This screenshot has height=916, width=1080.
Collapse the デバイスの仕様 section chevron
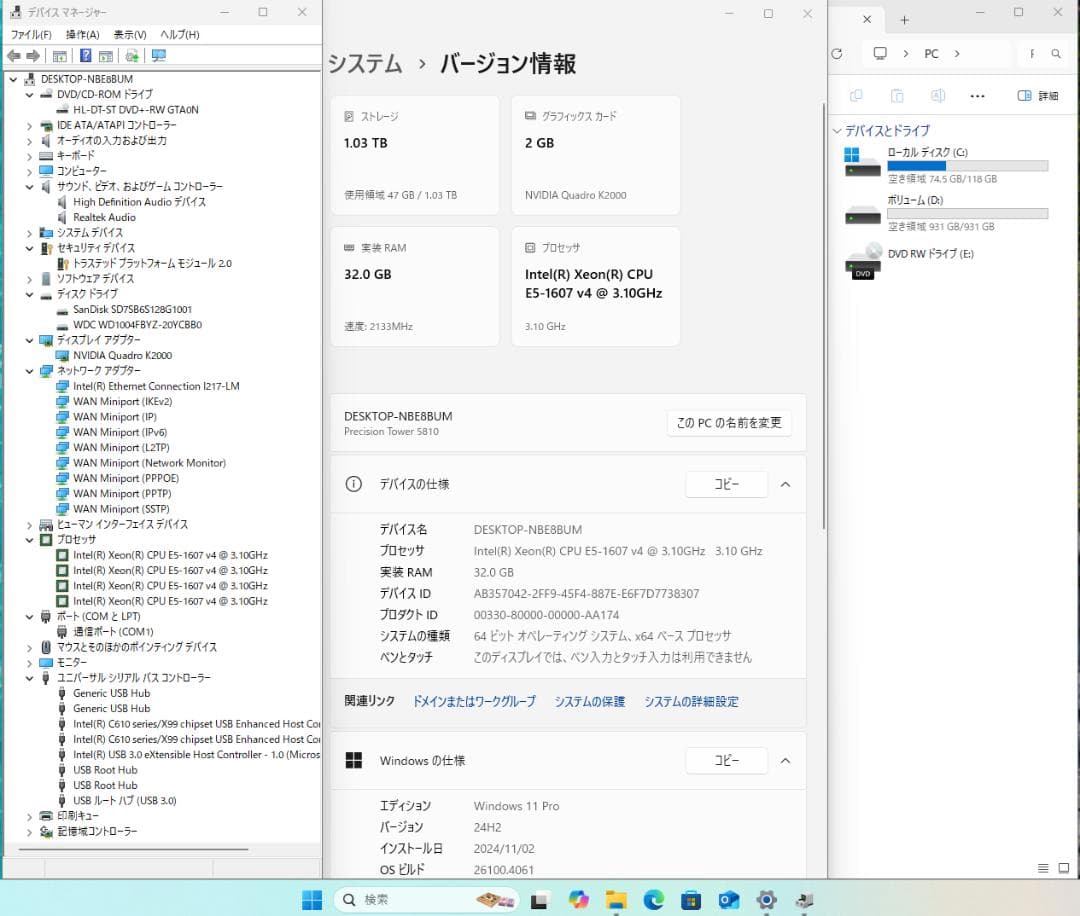tap(785, 484)
